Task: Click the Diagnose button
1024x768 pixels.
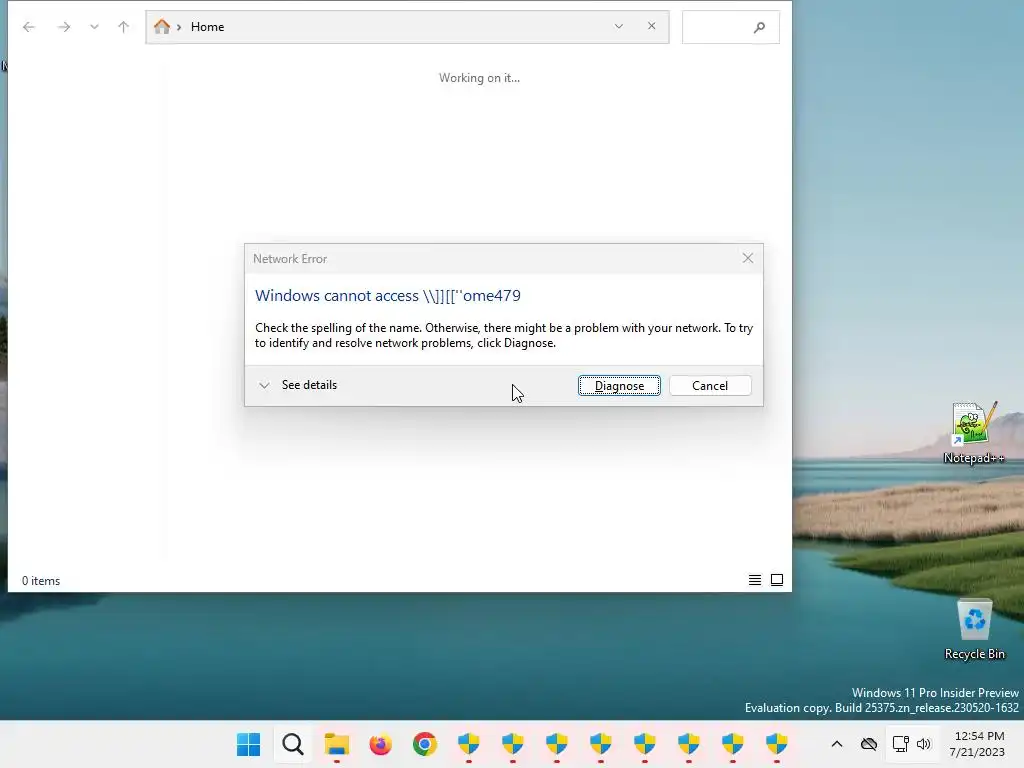Action: 619,386
